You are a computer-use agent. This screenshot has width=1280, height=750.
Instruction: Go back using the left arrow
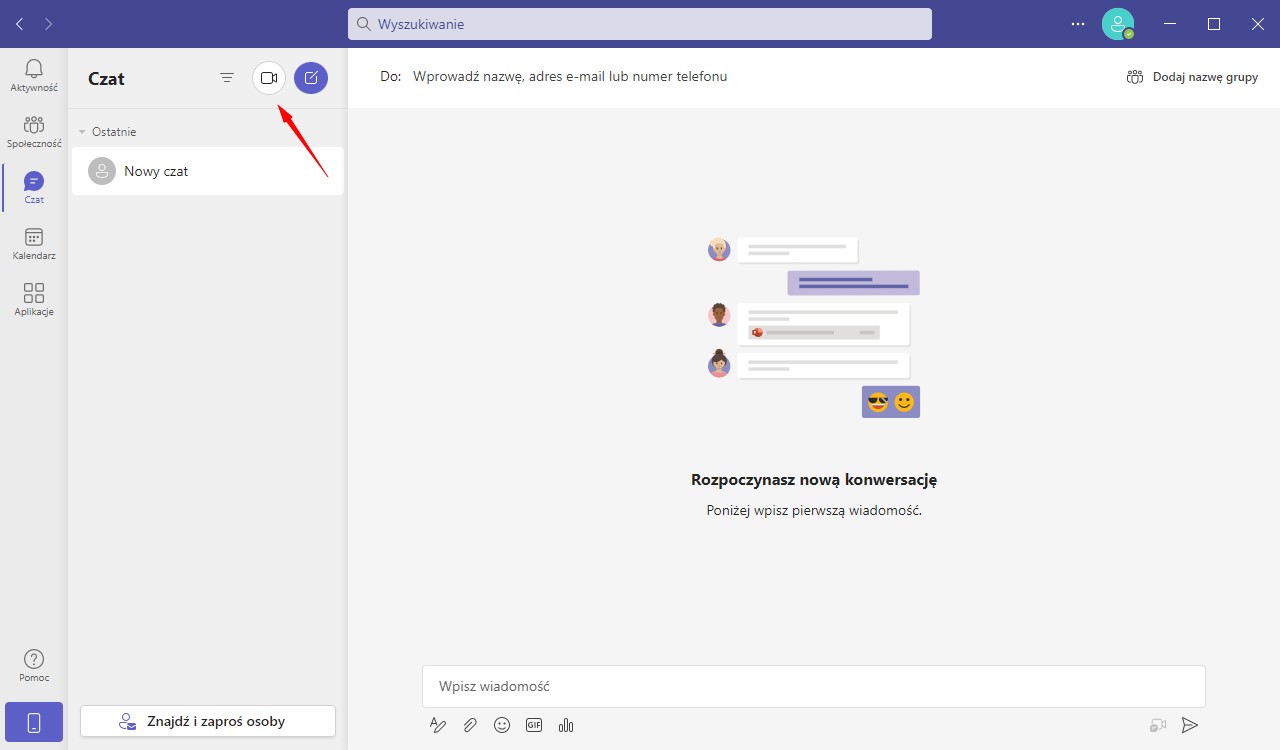20,23
